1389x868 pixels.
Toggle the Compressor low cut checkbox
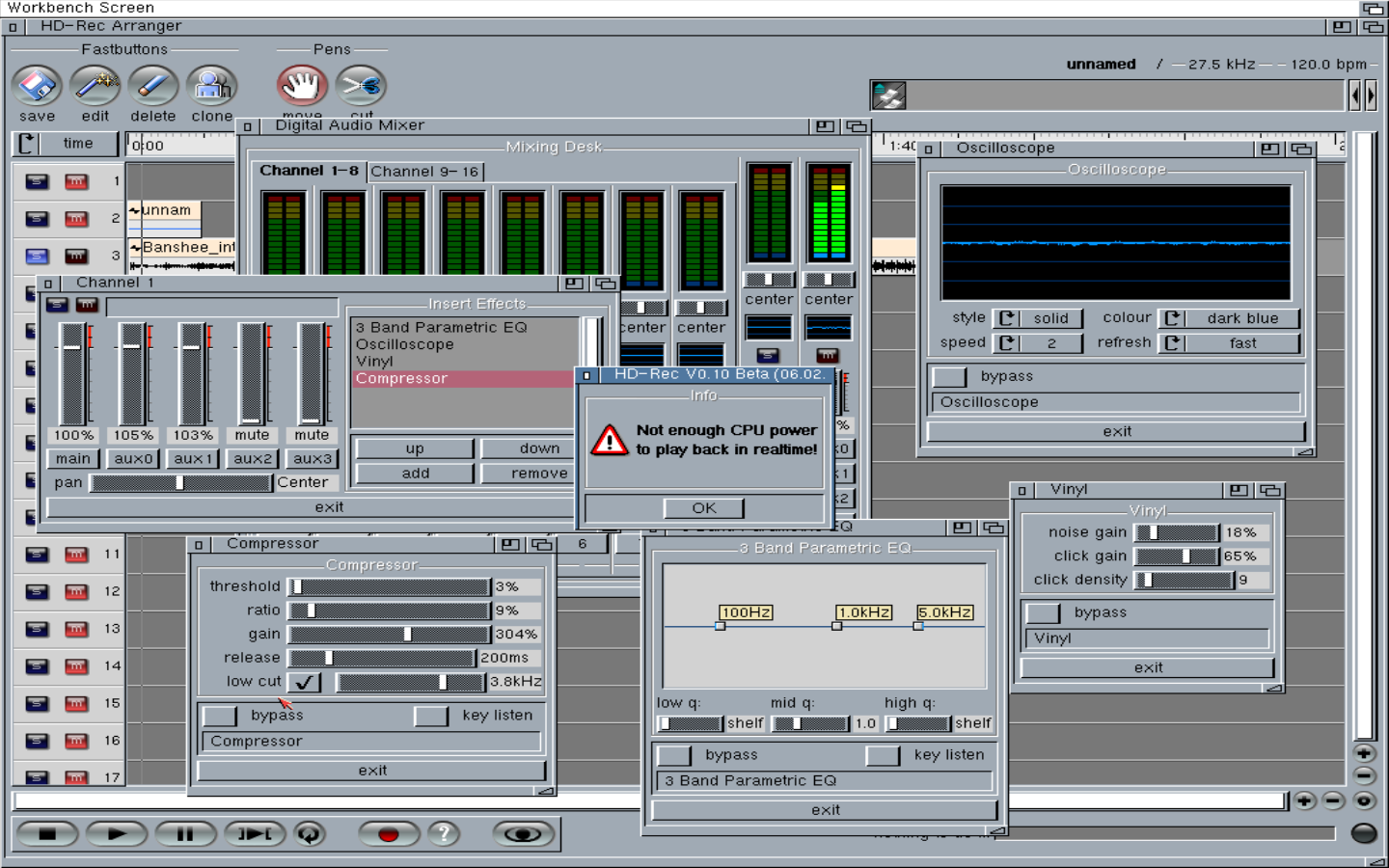pos(305,682)
